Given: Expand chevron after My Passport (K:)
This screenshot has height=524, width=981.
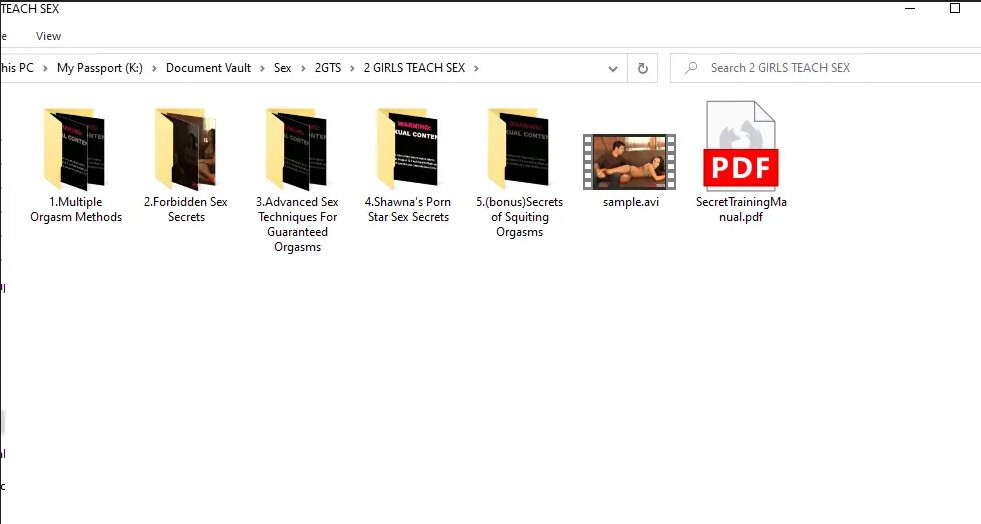Looking at the screenshot, I should 154,68.
